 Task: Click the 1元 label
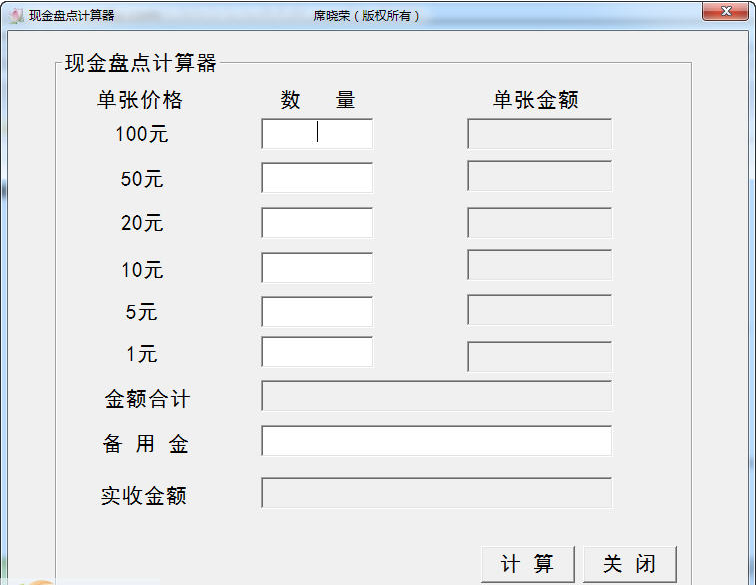pyautogui.click(x=141, y=354)
